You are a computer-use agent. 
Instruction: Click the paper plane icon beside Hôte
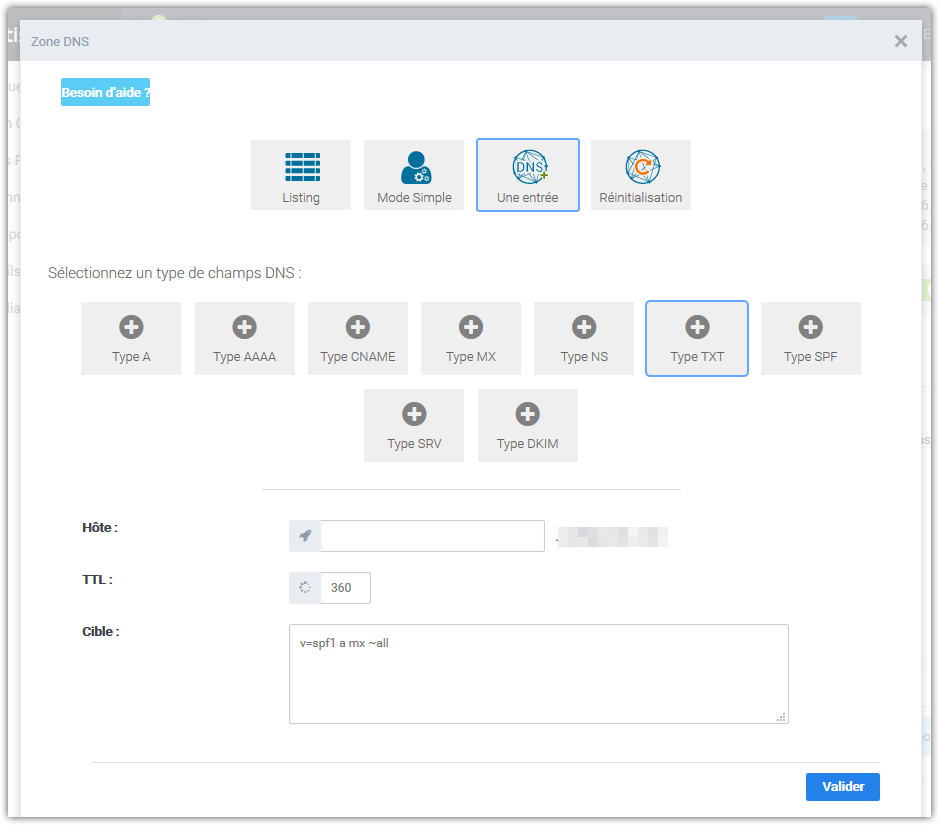pos(305,535)
